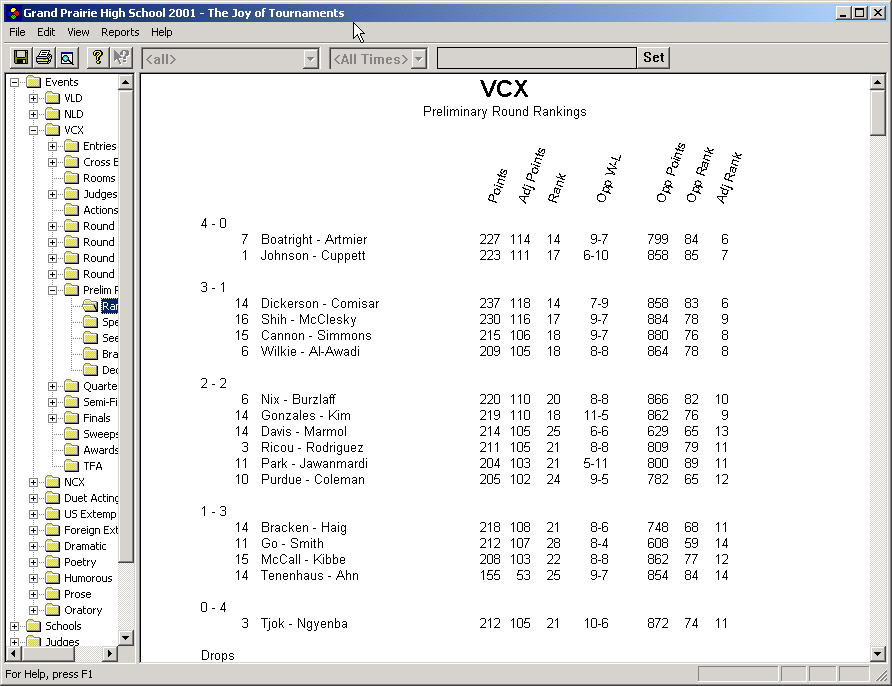Select the Save icon on the toolbar
Viewport: 892px width, 686px height.
[x=20, y=57]
